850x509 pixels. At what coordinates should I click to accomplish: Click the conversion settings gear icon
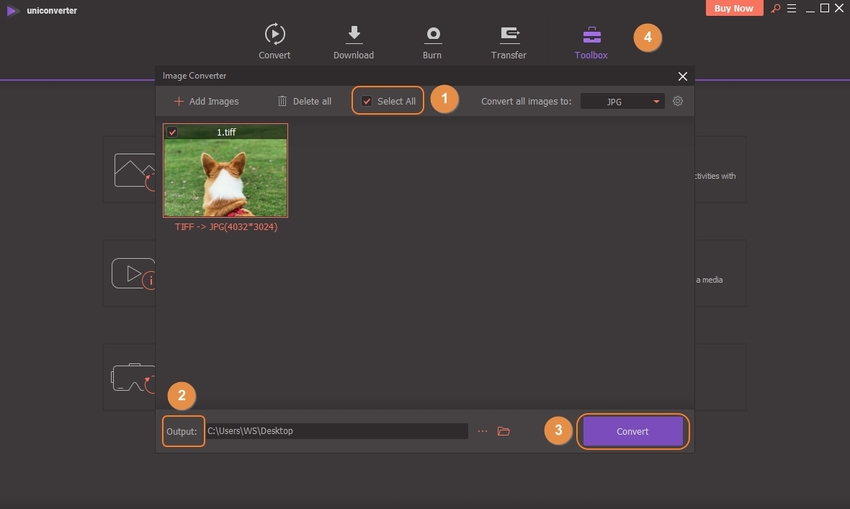[x=678, y=101]
